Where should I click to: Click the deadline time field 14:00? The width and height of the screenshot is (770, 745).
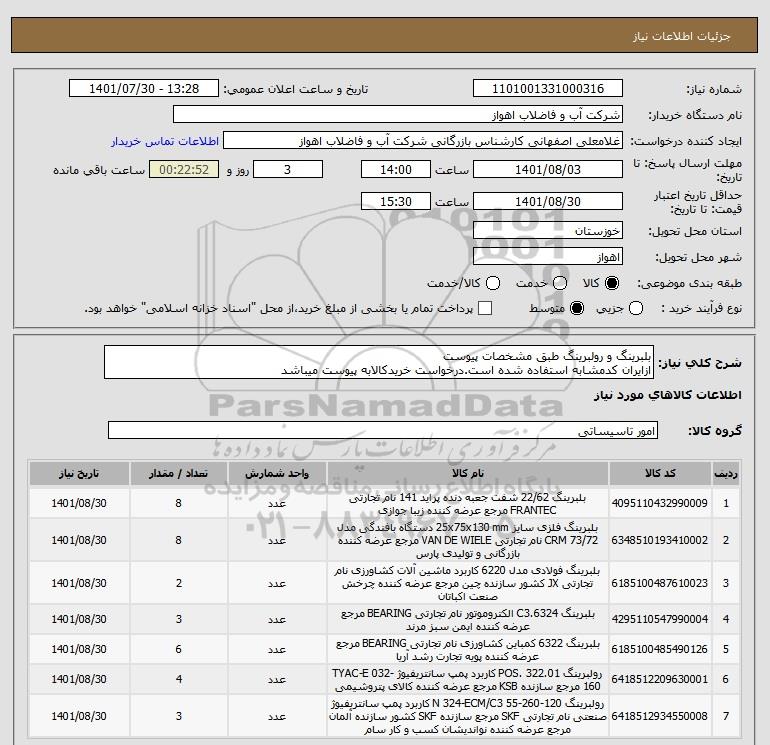coord(396,169)
